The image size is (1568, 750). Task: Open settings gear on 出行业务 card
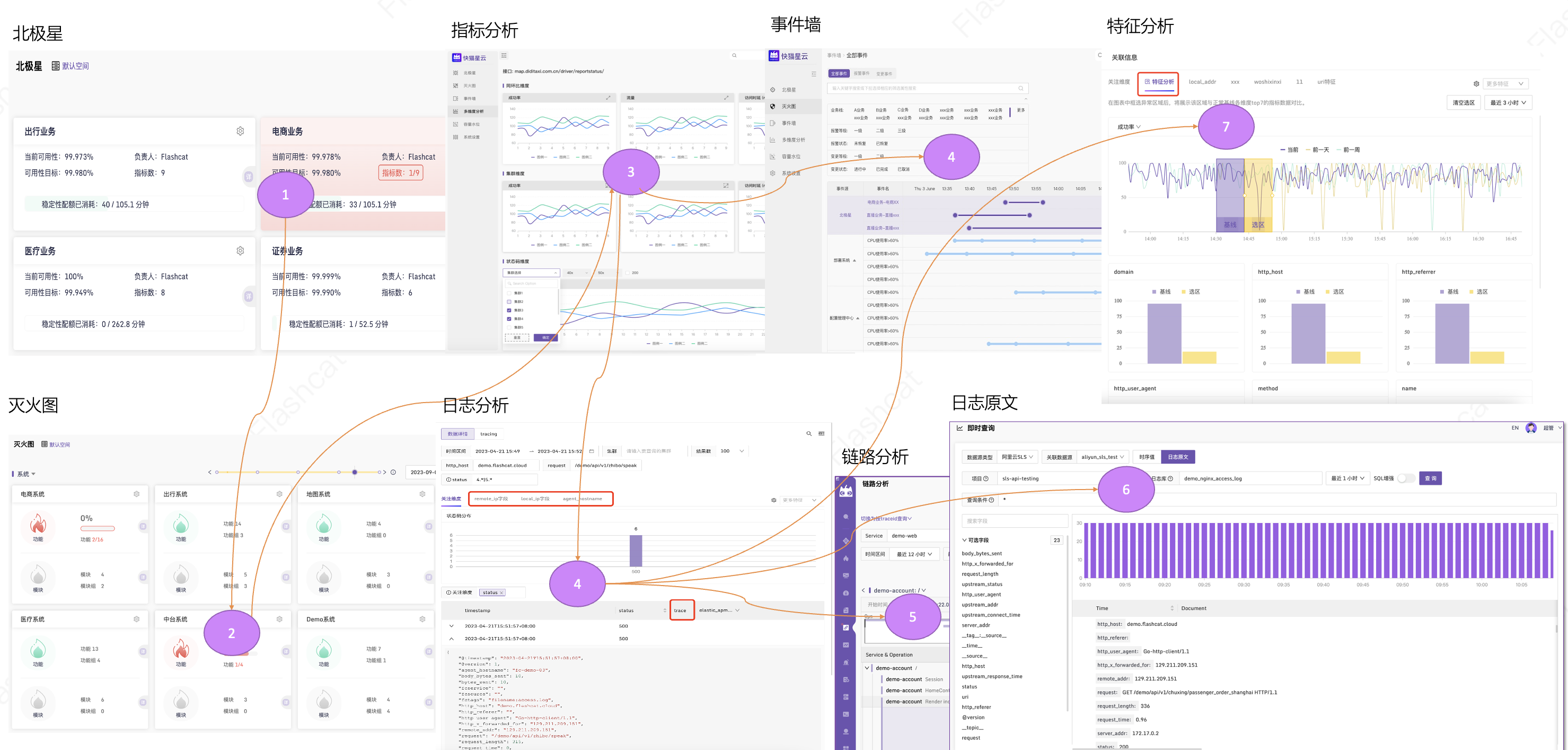click(241, 131)
